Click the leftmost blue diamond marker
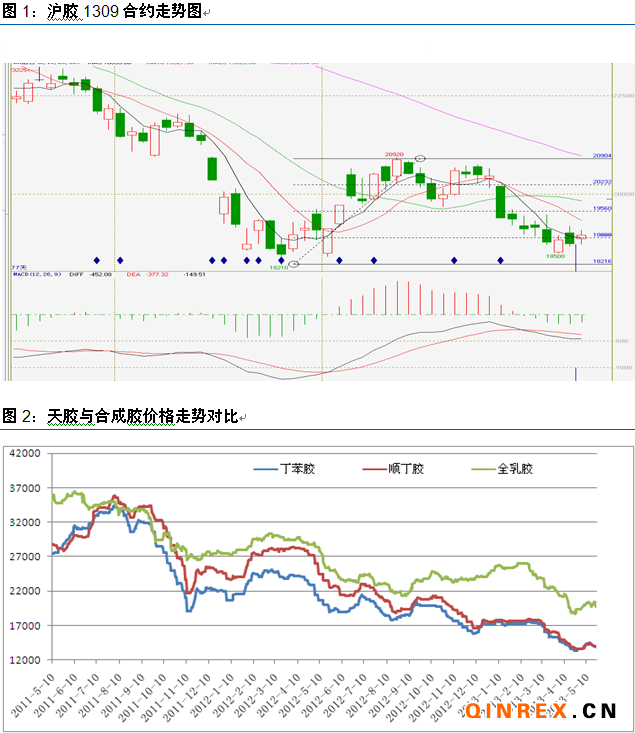 coord(96,260)
